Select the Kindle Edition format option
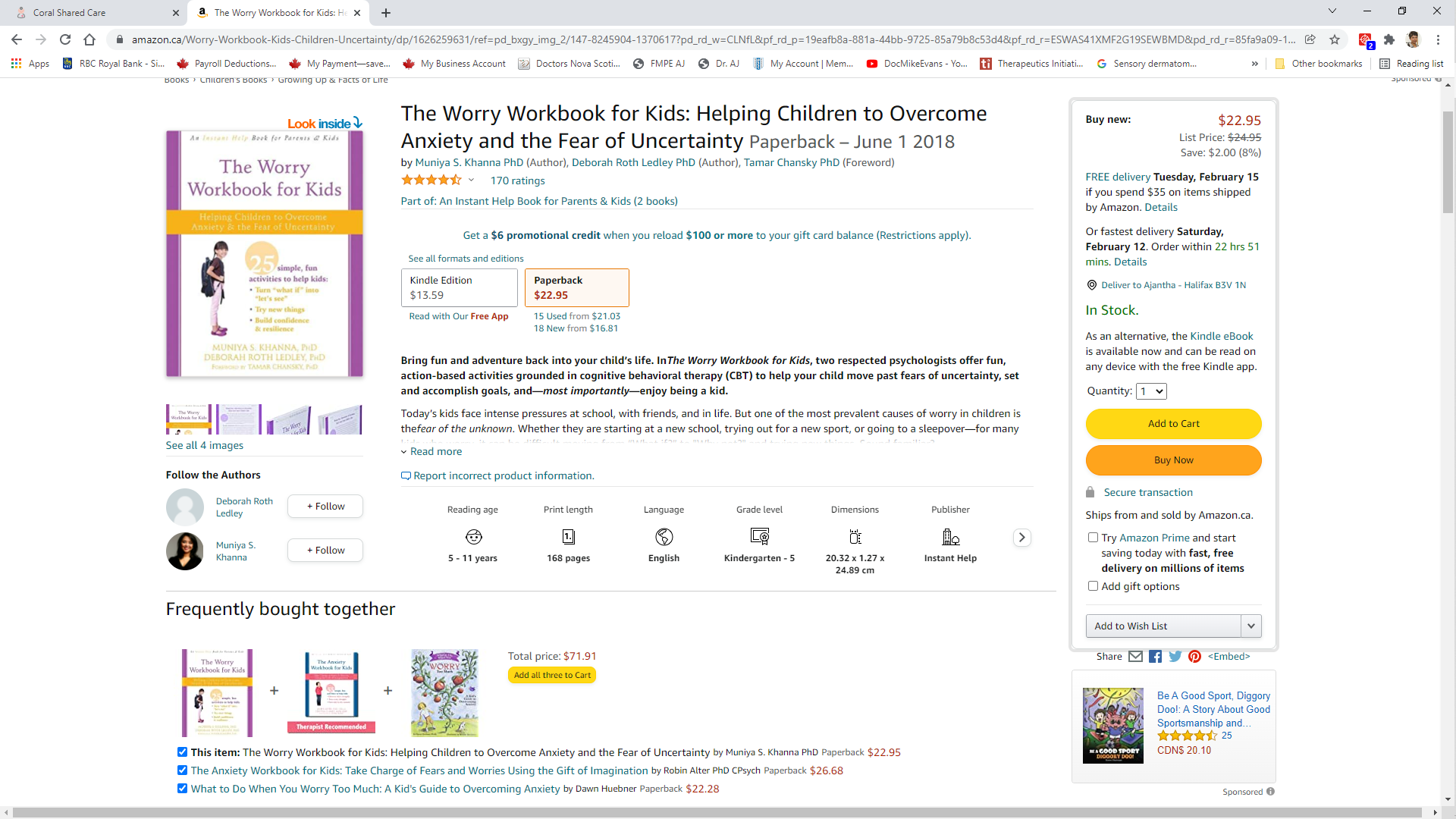1456x819 pixels. pyautogui.click(x=459, y=287)
